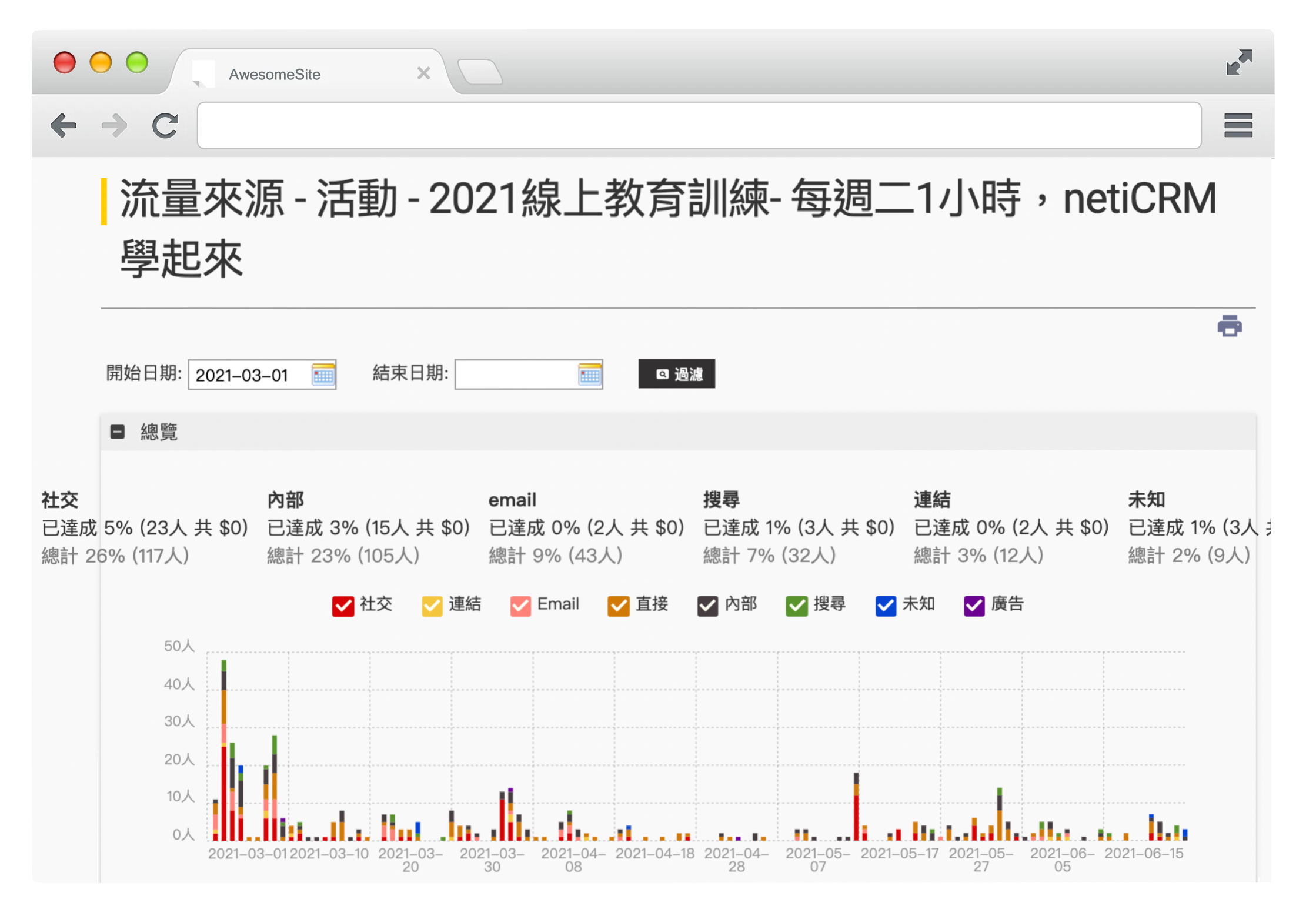Screen dimensions: 1316x916
Task: Toggle fullscreen with the expand arrows icon
Action: (x=1239, y=62)
